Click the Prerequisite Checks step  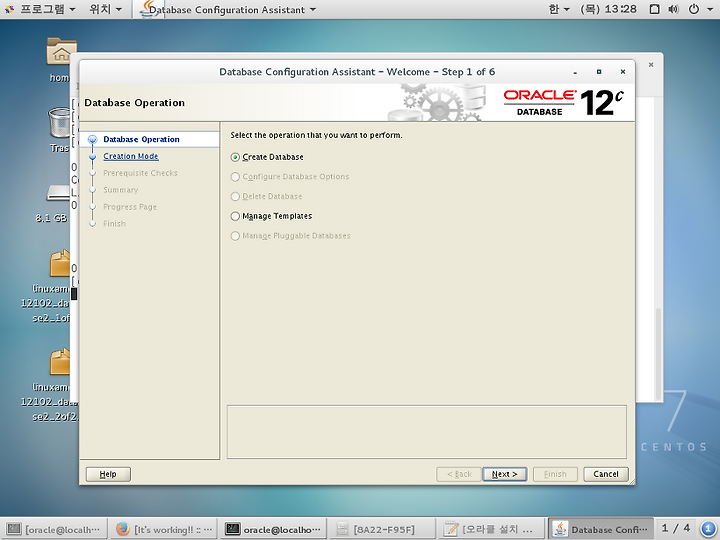coord(140,173)
